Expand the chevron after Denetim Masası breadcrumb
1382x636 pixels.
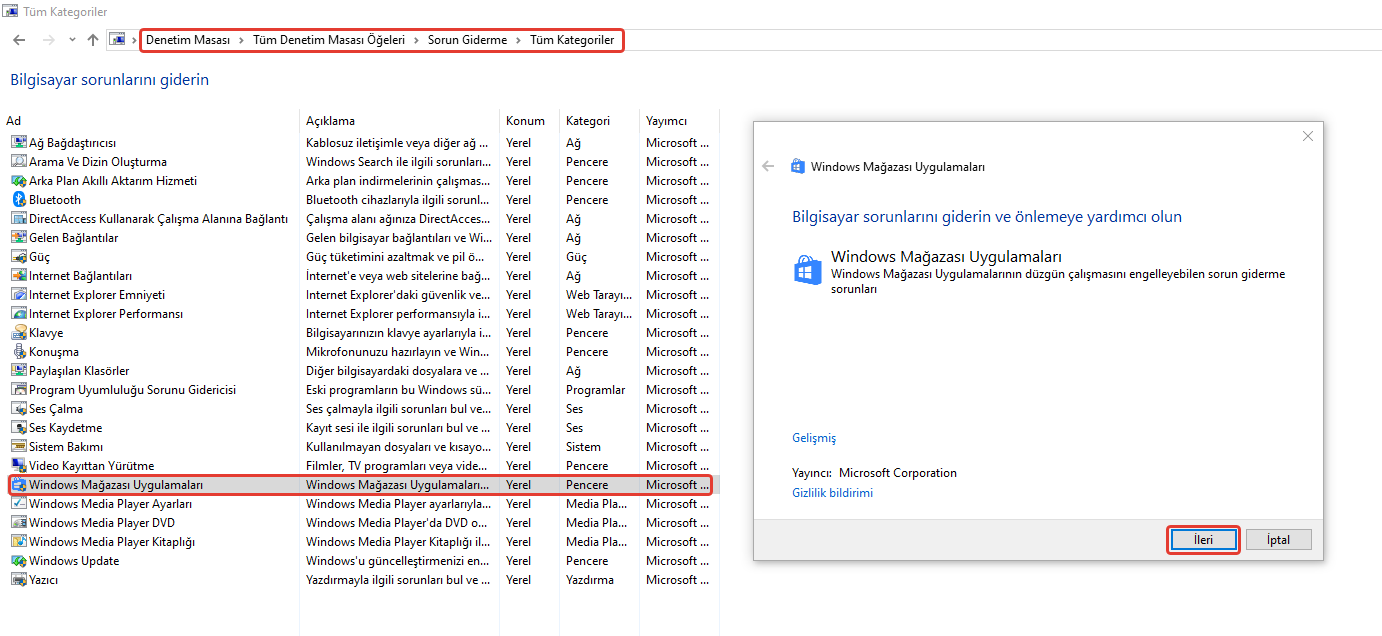coord(240,40)
